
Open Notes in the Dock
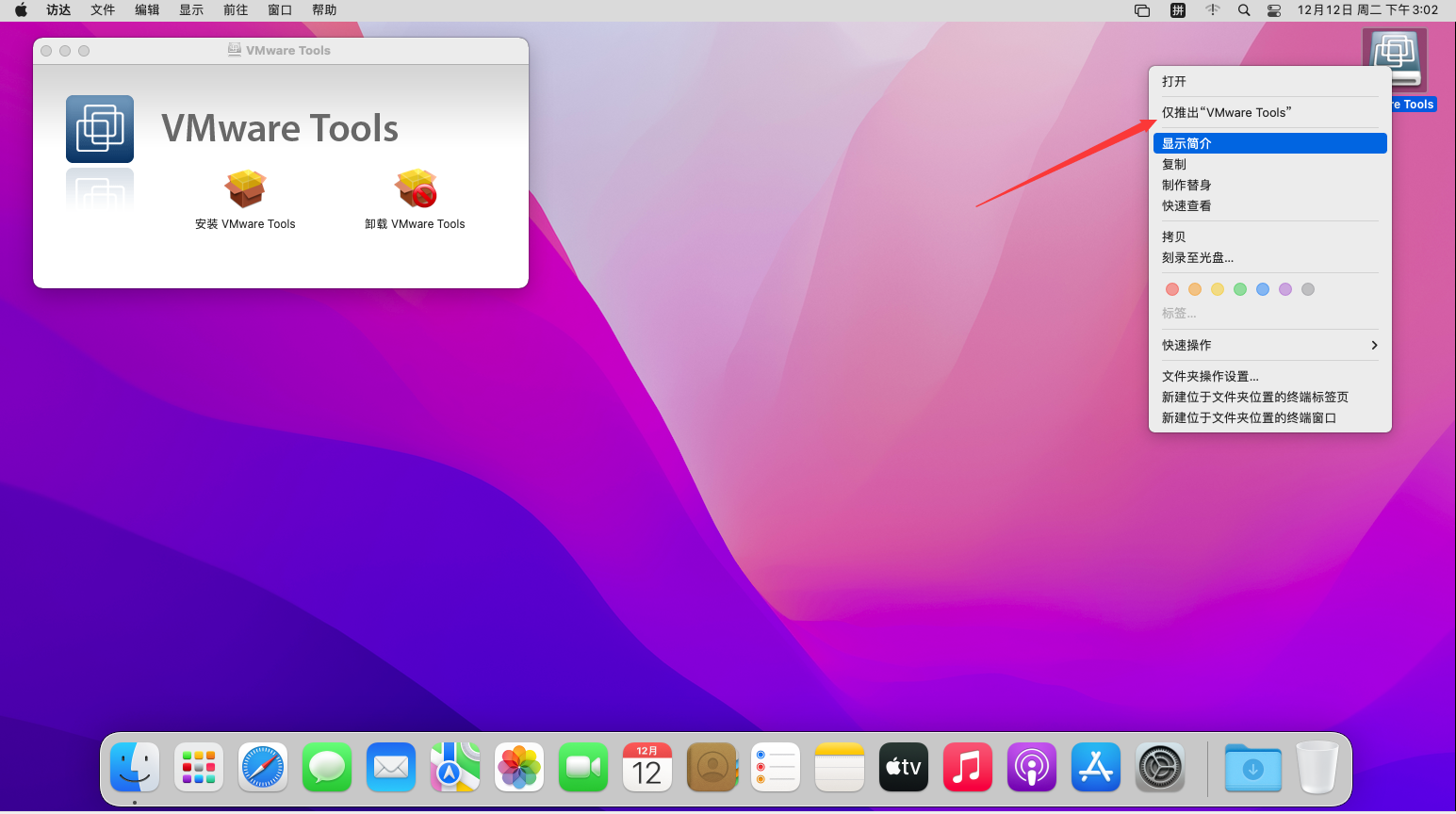tap(840, 768)
